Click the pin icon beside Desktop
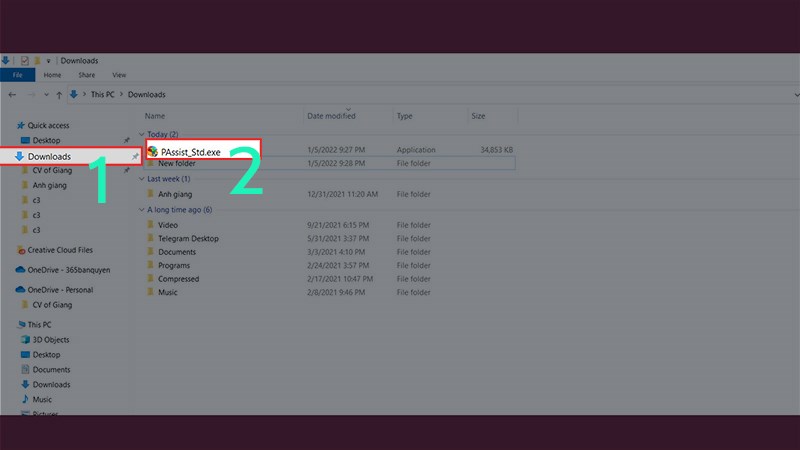 point(127,140)
